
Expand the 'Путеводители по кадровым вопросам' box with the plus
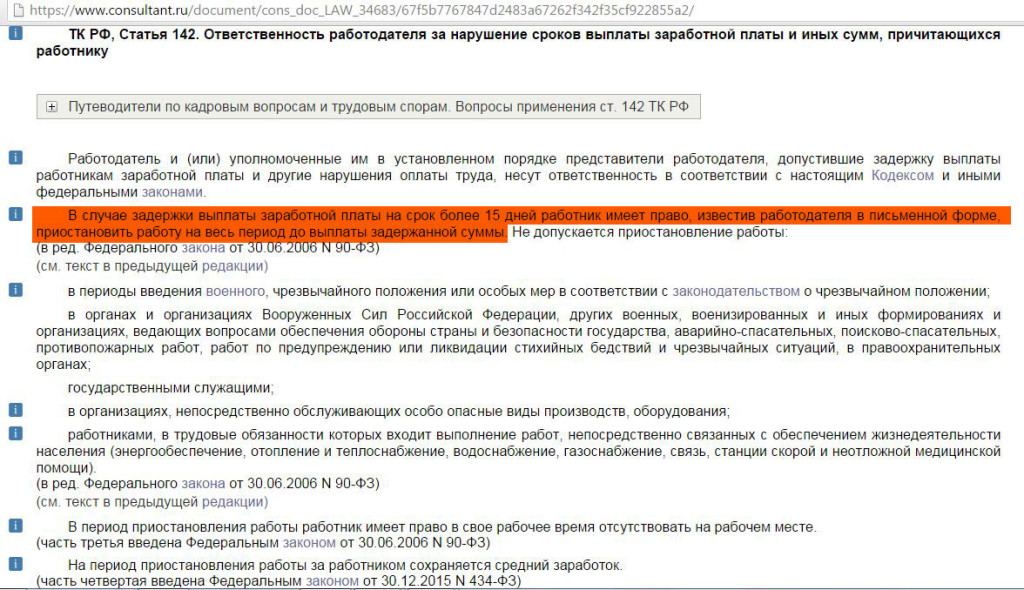click(52, 107)
